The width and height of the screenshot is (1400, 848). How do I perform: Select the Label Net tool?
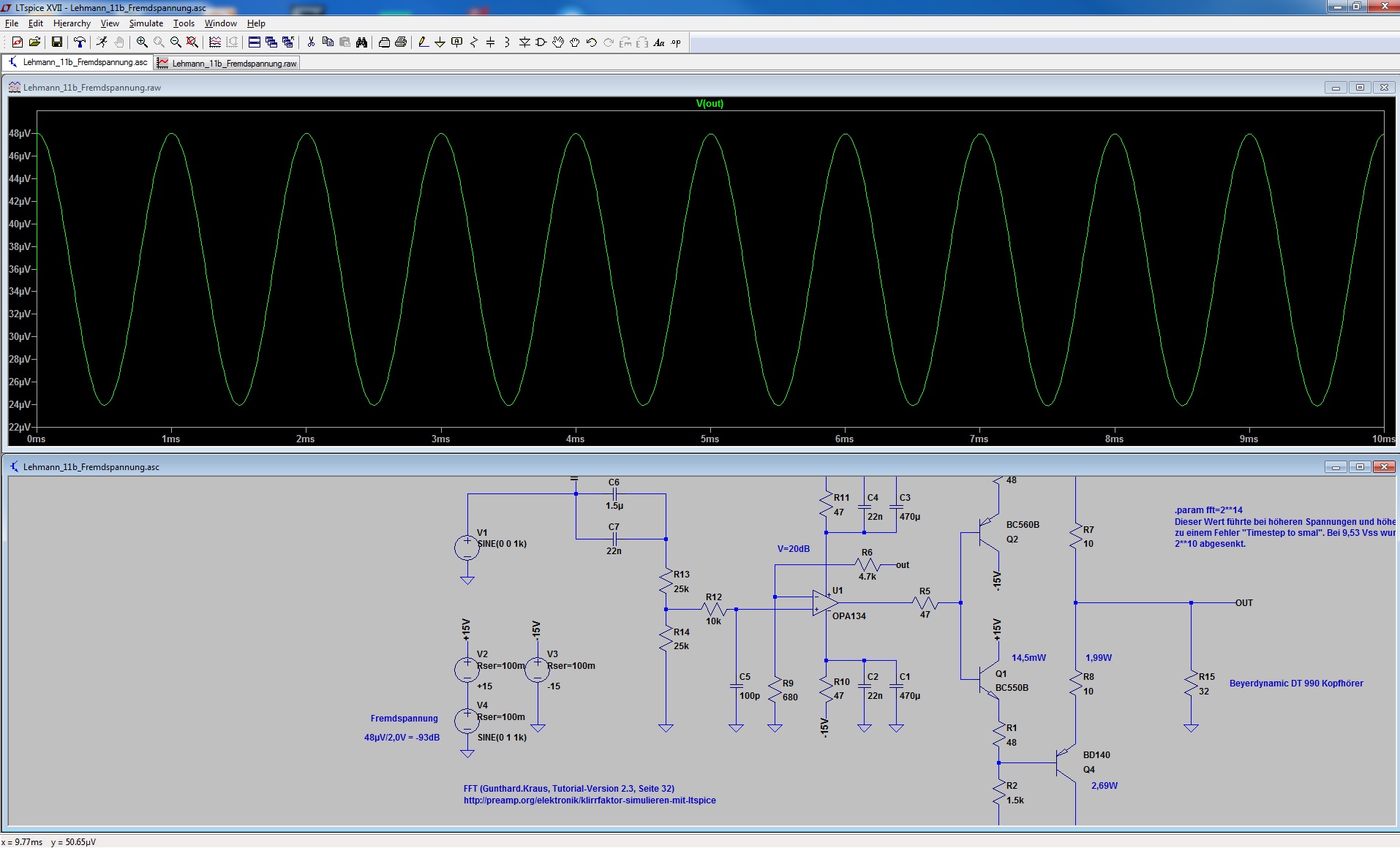point(456,42)
